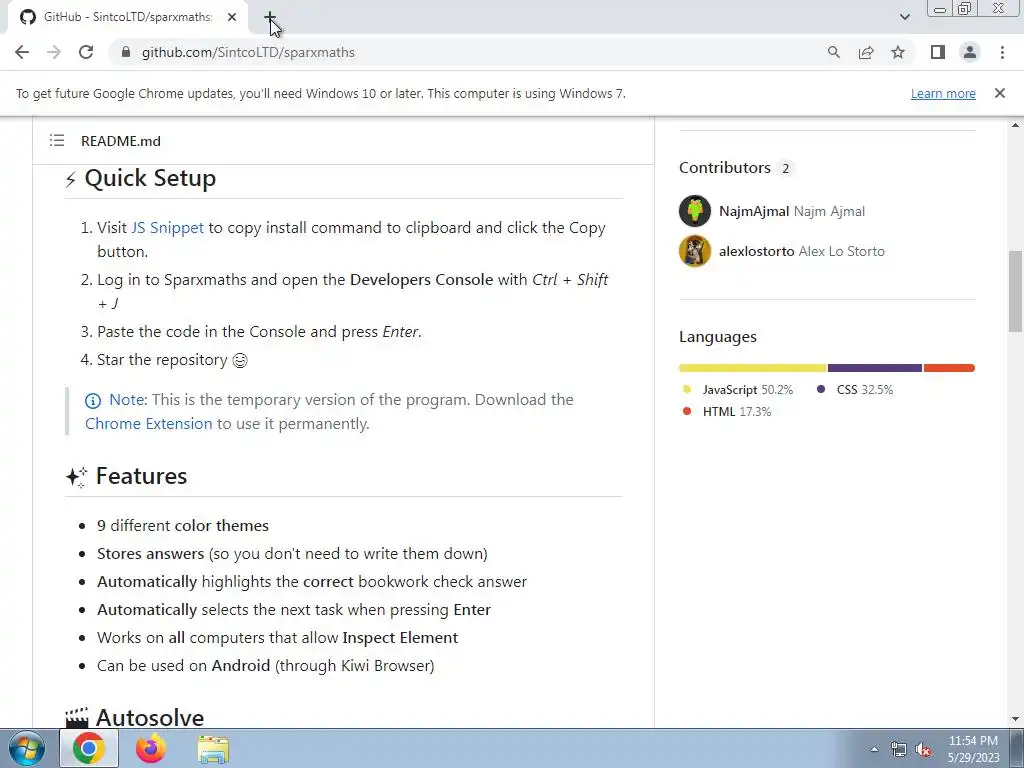This screenshot has width=1024, height=768.
Task: Open the Chrome profile avatar
Action: pos(970,52)
